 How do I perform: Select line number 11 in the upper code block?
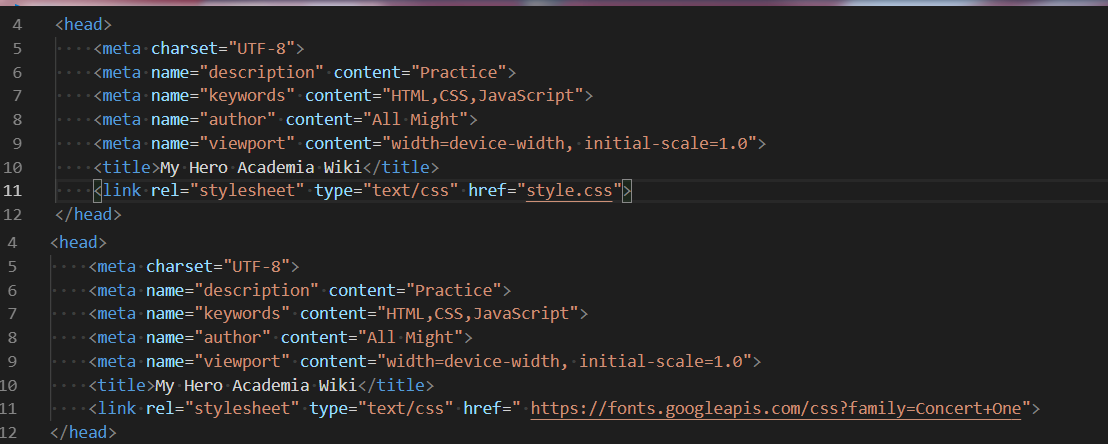(x=14, y=190)
